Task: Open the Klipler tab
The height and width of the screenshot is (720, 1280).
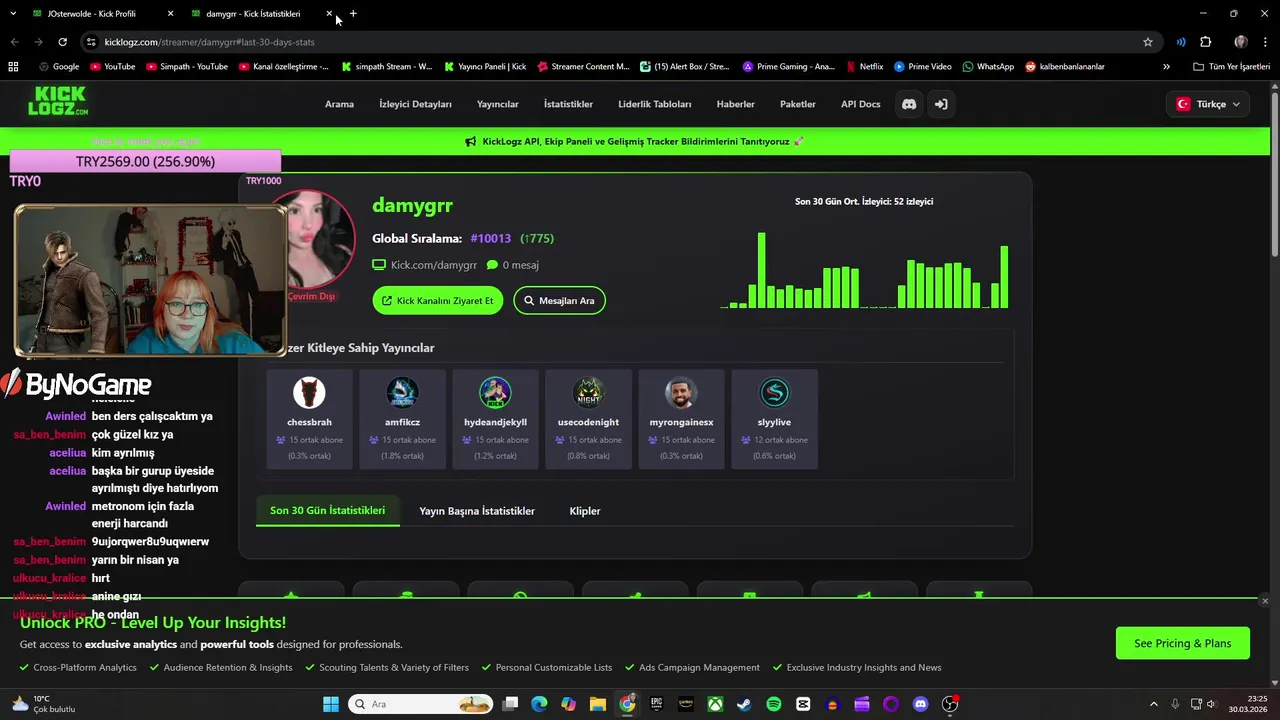Action: click(585, 511)
